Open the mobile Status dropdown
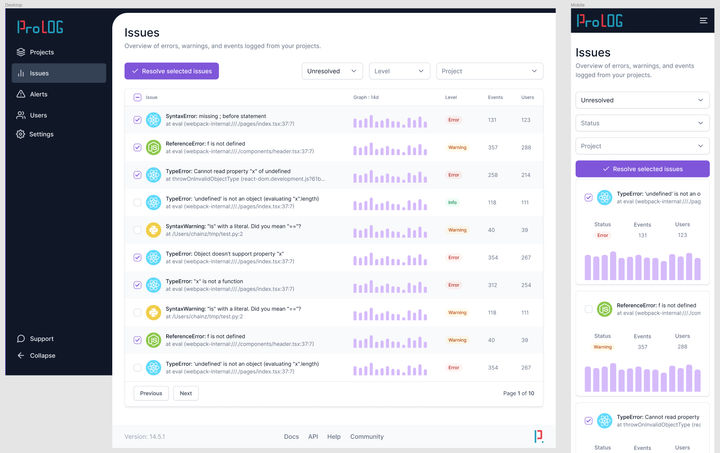 (642, 123)
